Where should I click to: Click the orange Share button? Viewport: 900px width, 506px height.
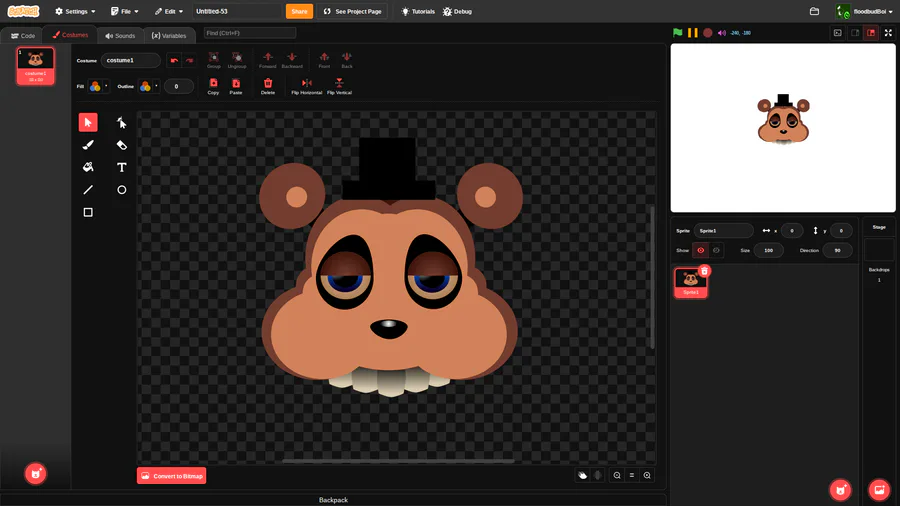click(x=299, y=11)
